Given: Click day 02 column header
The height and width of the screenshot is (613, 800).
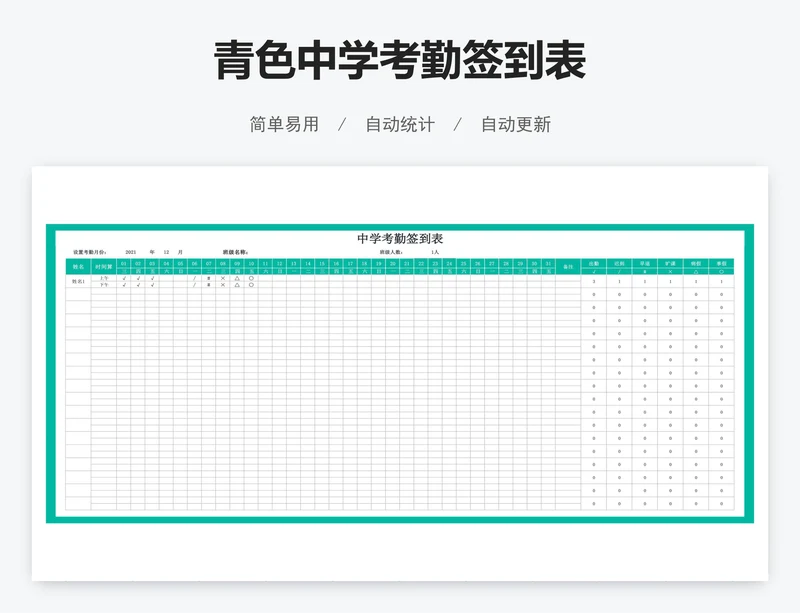Looking at the screenshot, I should (x=138, y=263).
